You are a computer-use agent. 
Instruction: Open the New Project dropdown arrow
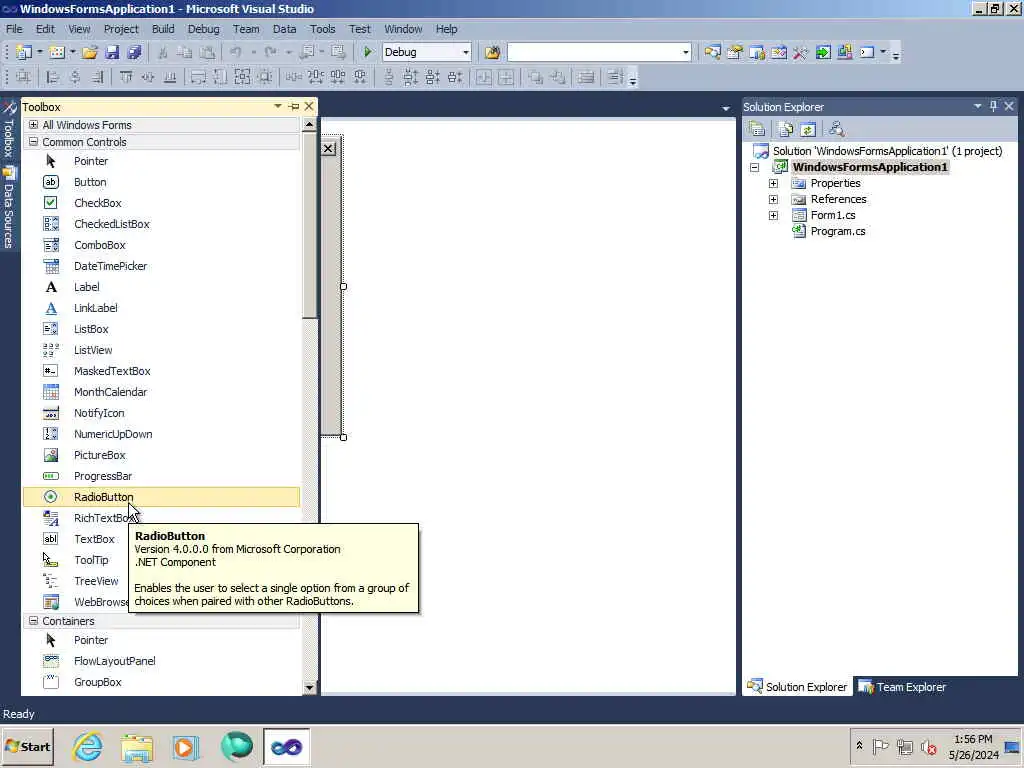point(40,52)
